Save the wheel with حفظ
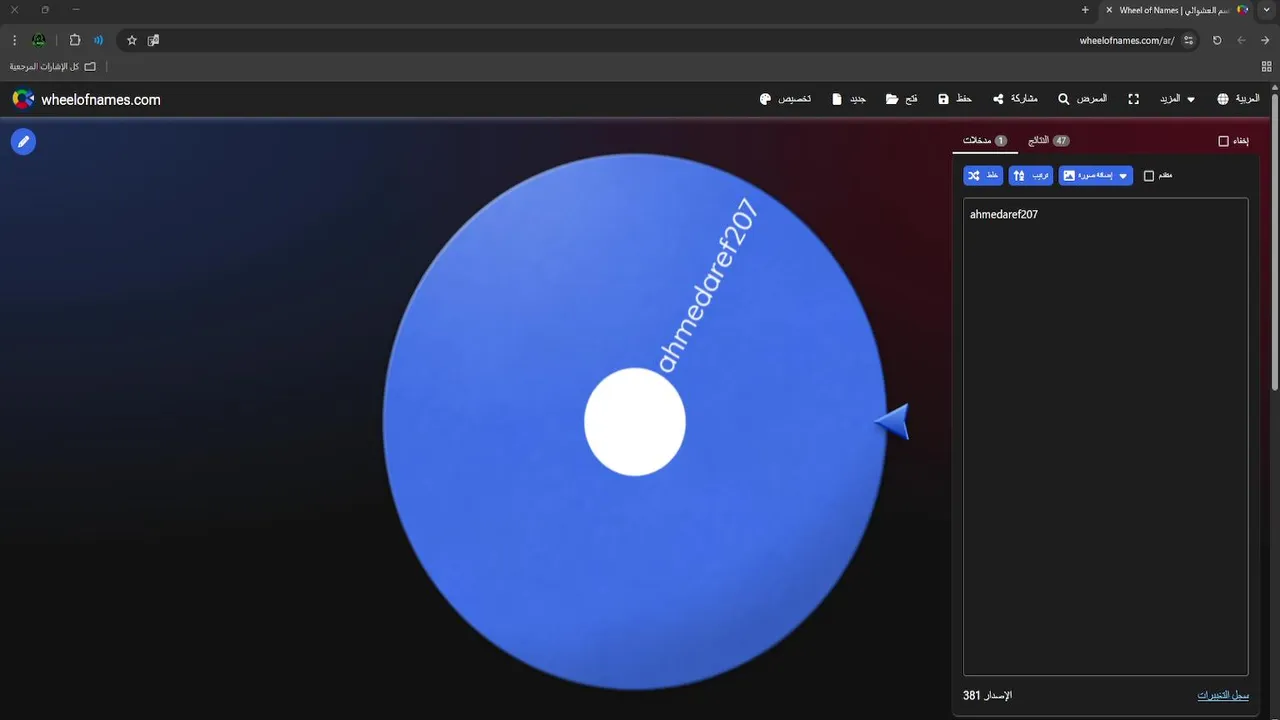1280x720 pixels. 955,99
